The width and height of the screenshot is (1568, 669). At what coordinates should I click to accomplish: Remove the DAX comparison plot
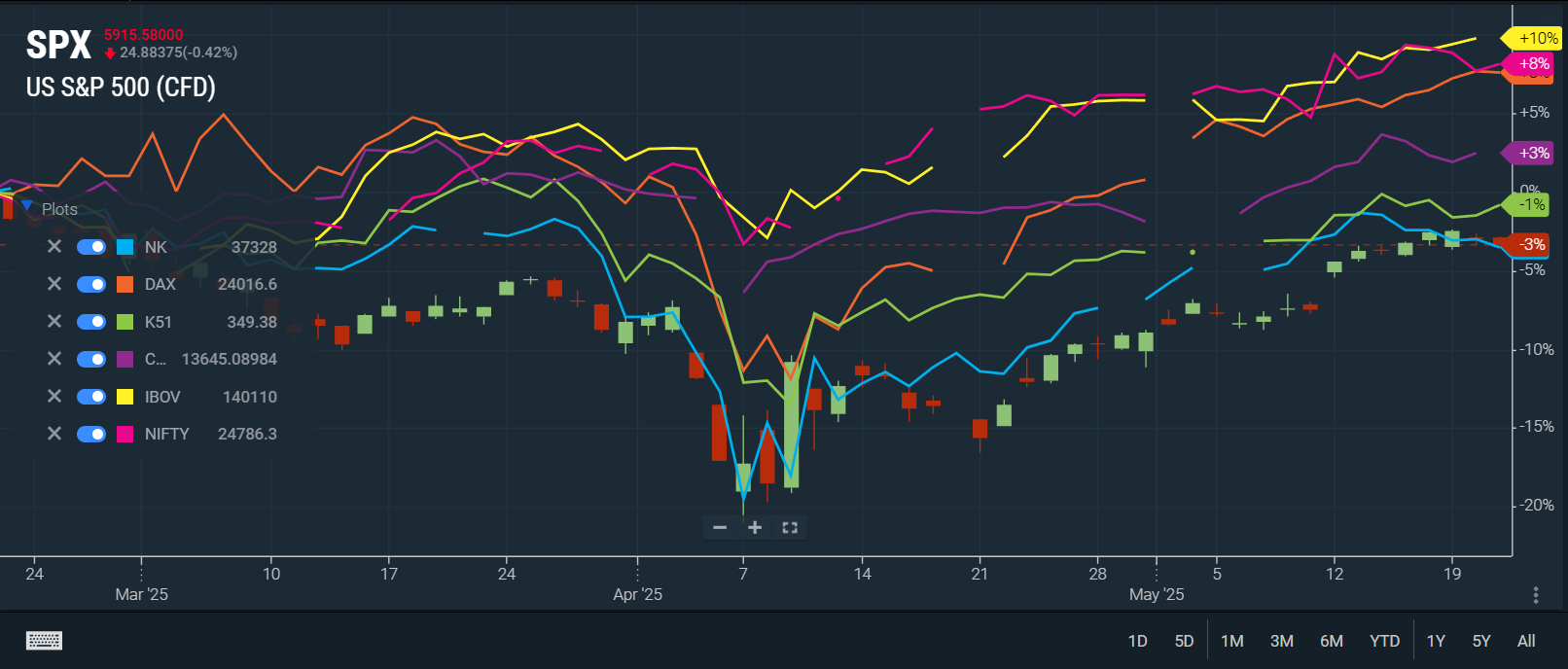(54, 284)
